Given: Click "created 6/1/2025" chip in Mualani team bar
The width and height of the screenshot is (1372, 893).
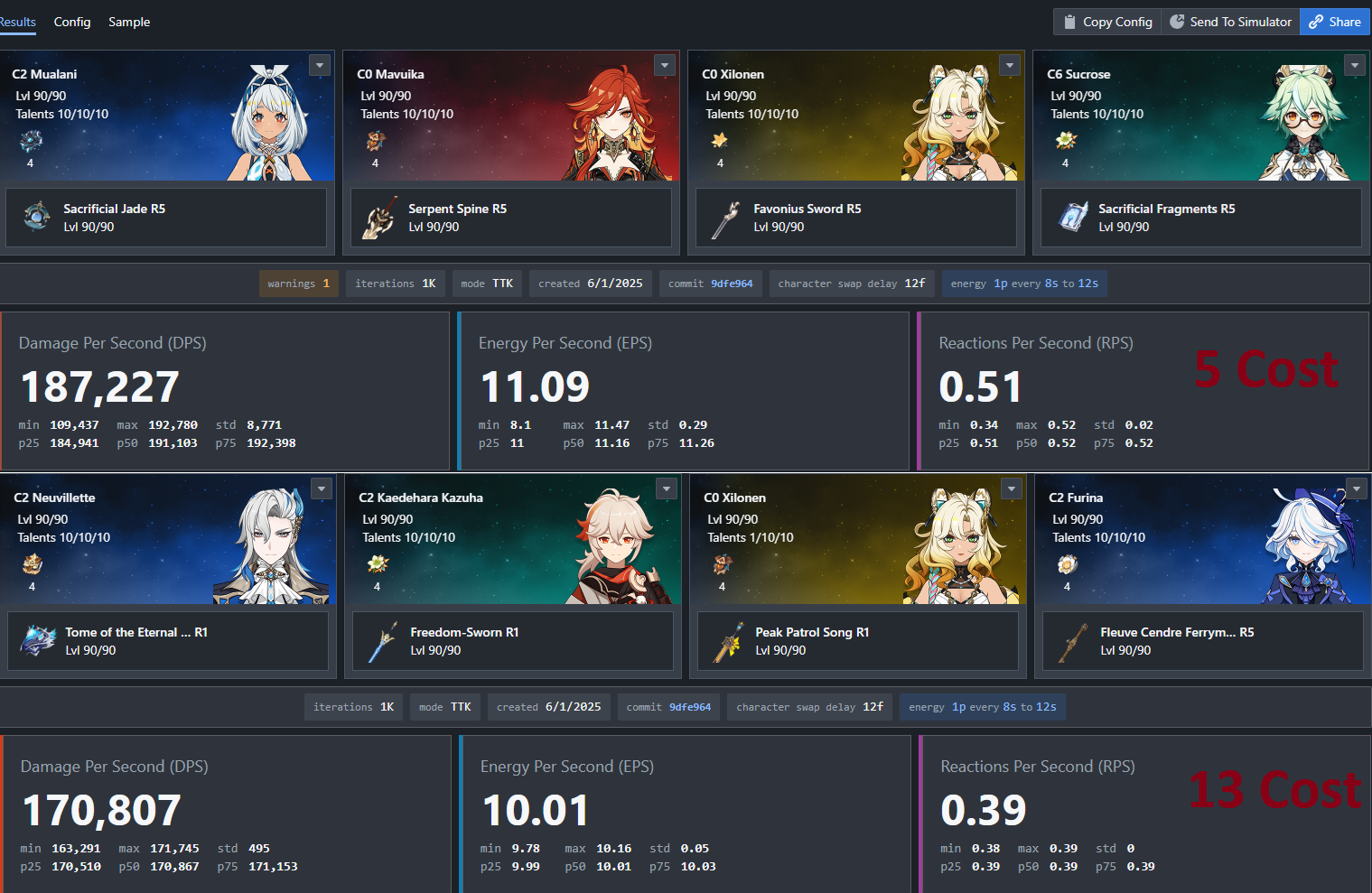Looking at the screenshot, I should point(591,284).
